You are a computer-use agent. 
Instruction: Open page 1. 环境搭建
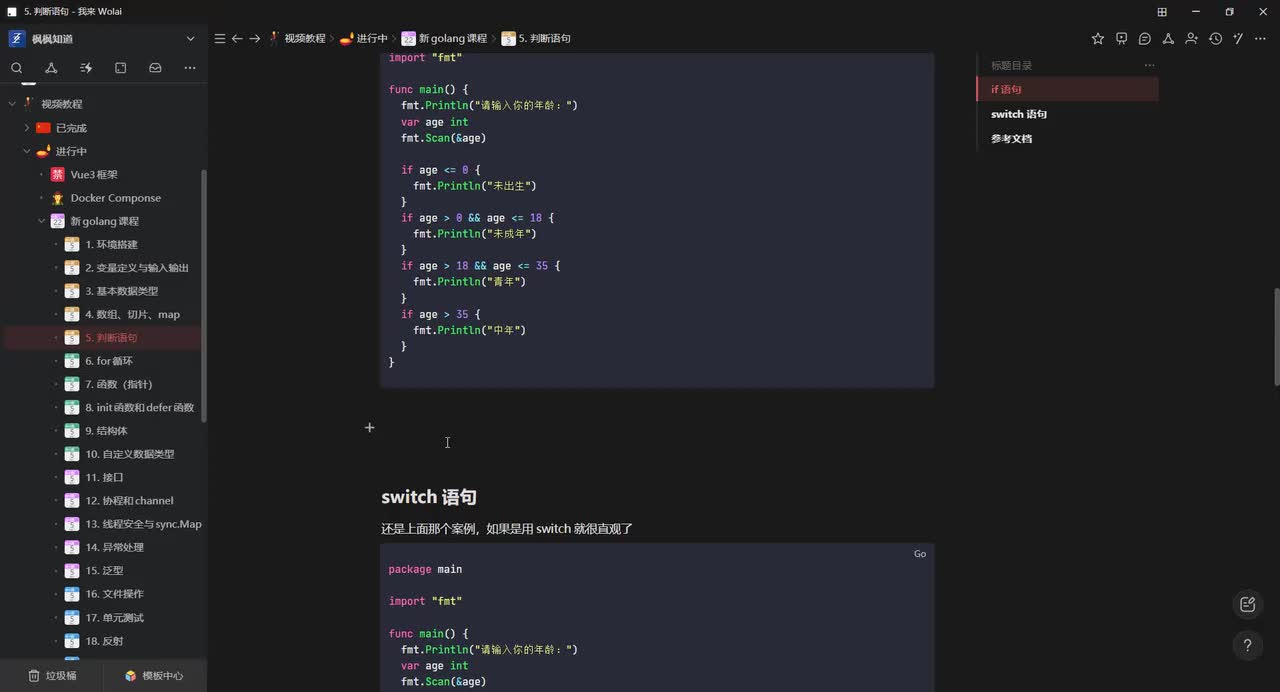click(x=111, y=244)
